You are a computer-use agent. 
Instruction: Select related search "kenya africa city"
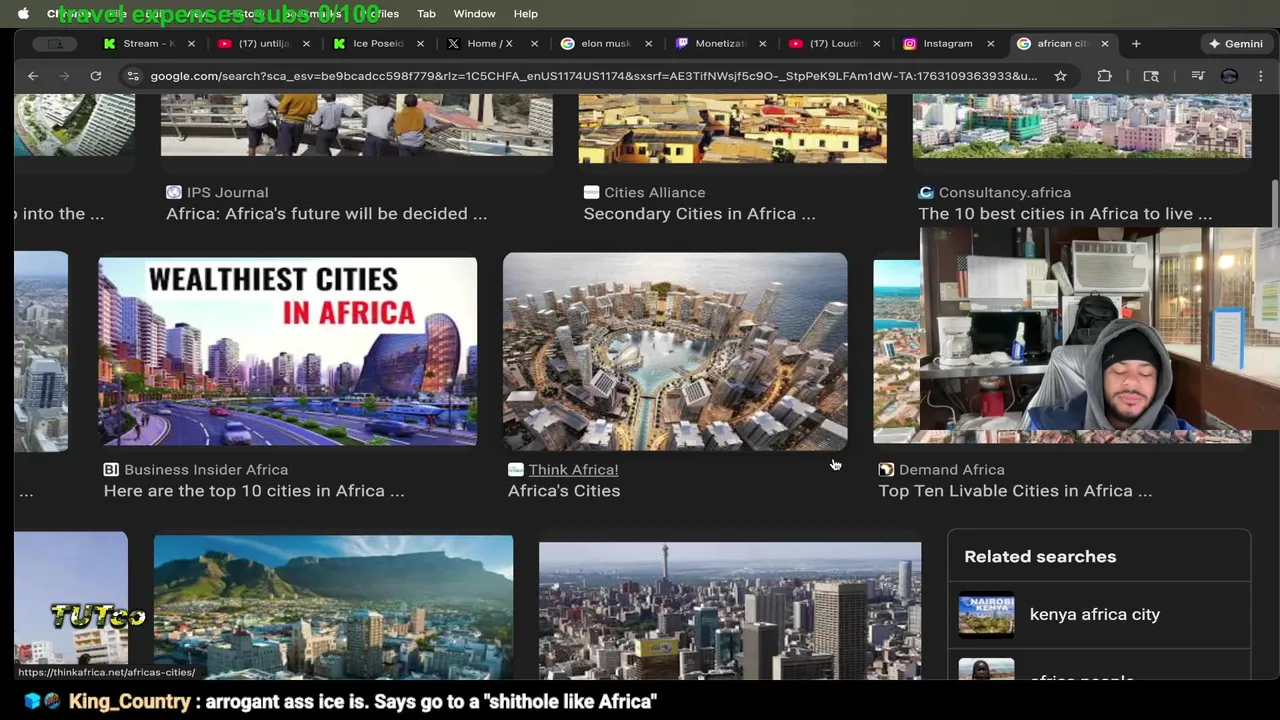pos(1095,615)
